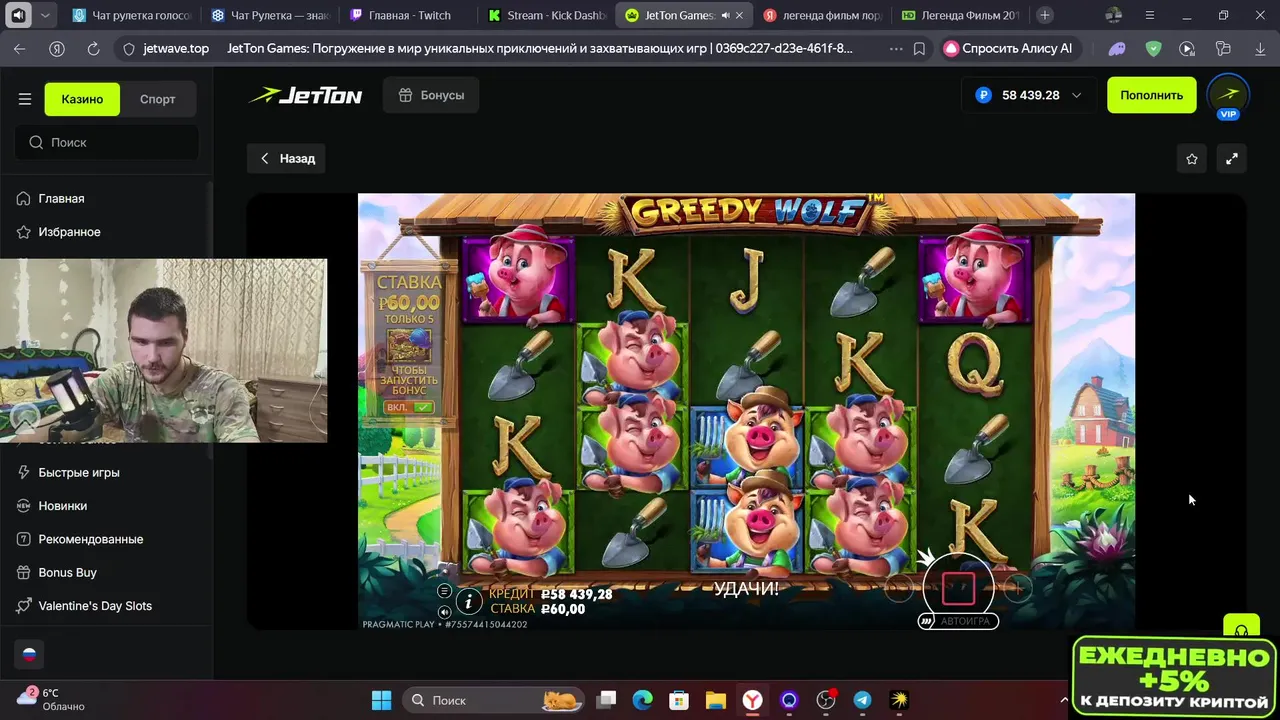Open Yandex home button in toolbar
Image resolution: width=1280 pixels, height=720 pixels.
(x=57, y=48)
